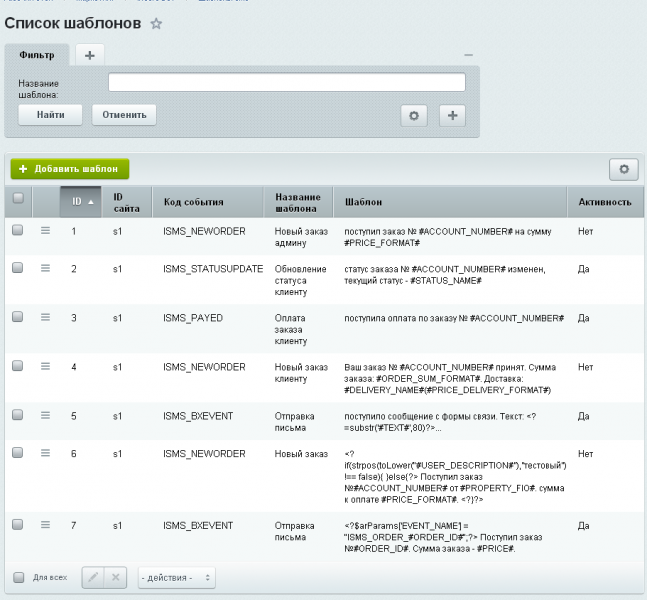647x600 pixels.
Task: Open row menu for template ID 5
Action: pyautogui.click(x=45, y=414)
